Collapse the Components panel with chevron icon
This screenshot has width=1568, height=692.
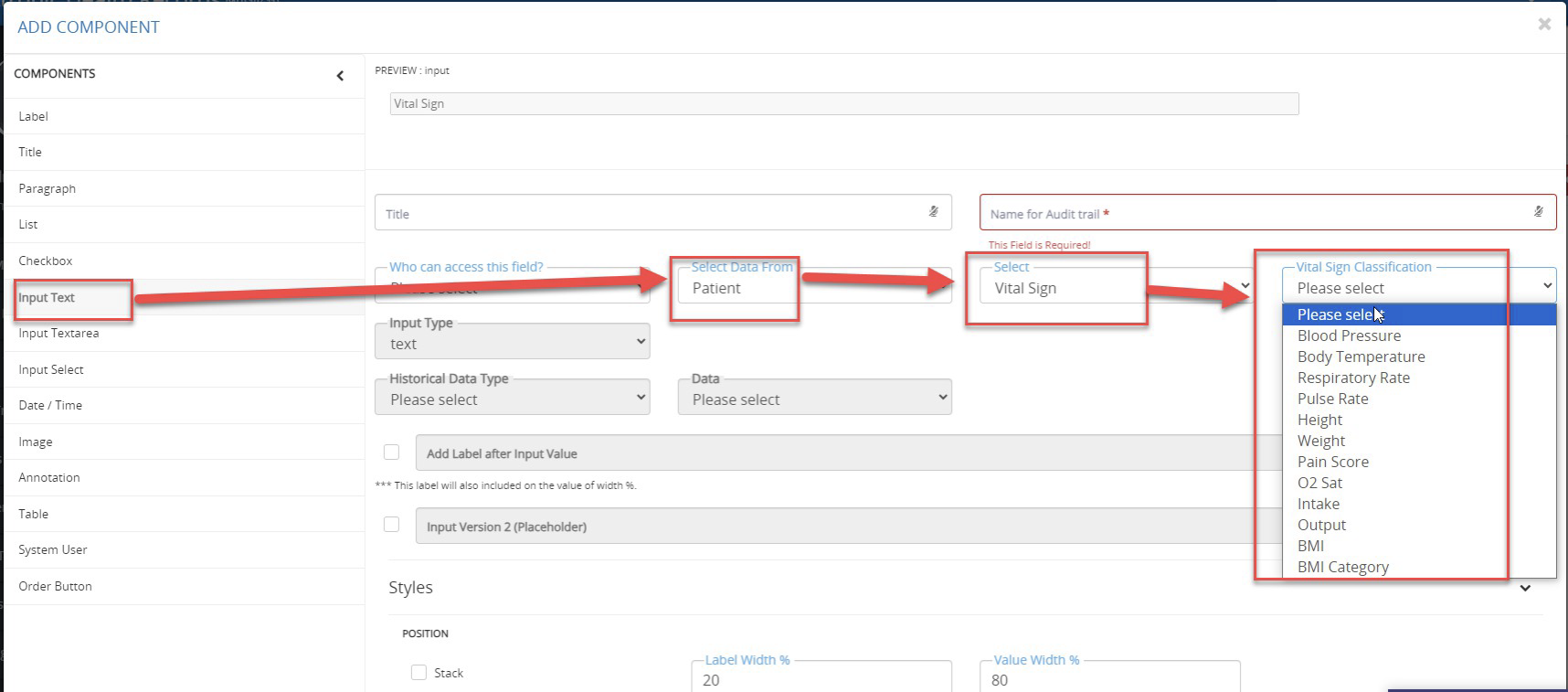tap(340, 76)
